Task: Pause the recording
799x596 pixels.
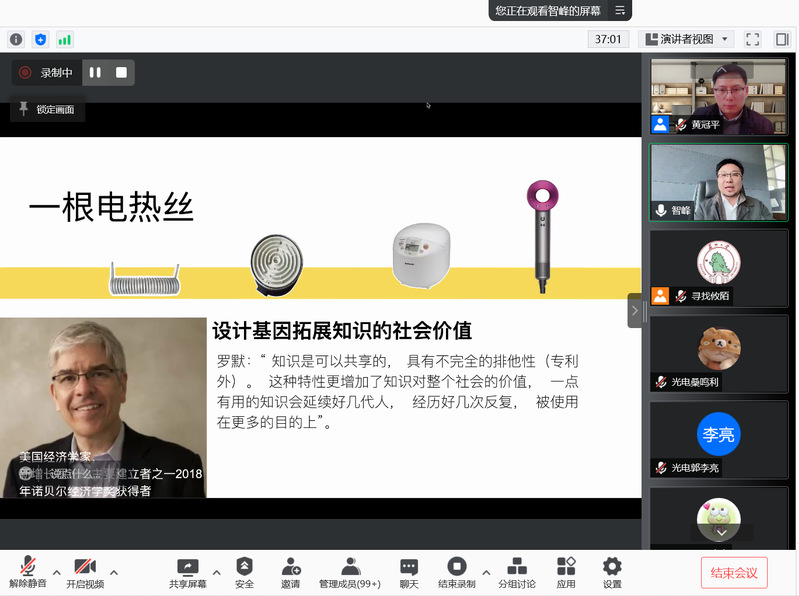Action: [x=95, y=72]
